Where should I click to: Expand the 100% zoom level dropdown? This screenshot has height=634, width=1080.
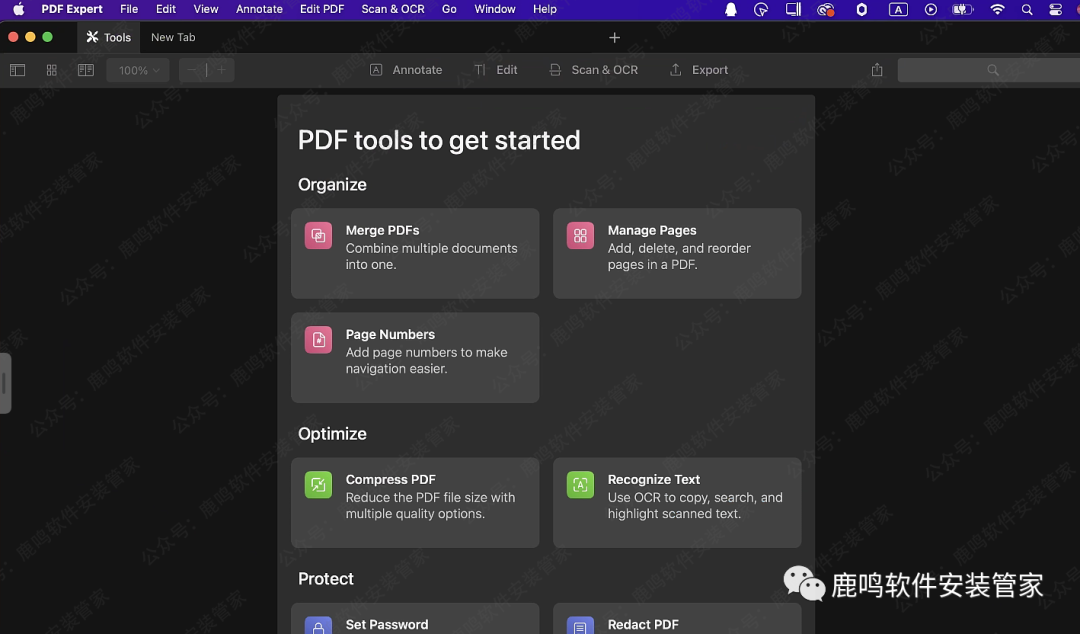click(x=138, y=70)
